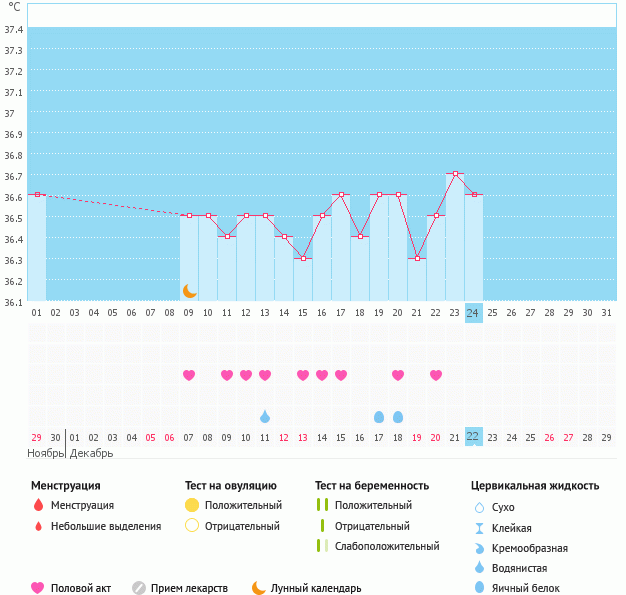Click the Половой акт heart legend icon
The width and height of the screenshot is (626, 595).
click(38, 588)
